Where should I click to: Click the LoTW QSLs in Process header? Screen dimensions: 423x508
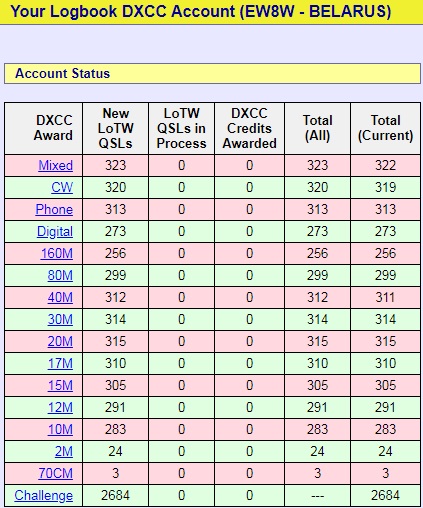(181, 128)
